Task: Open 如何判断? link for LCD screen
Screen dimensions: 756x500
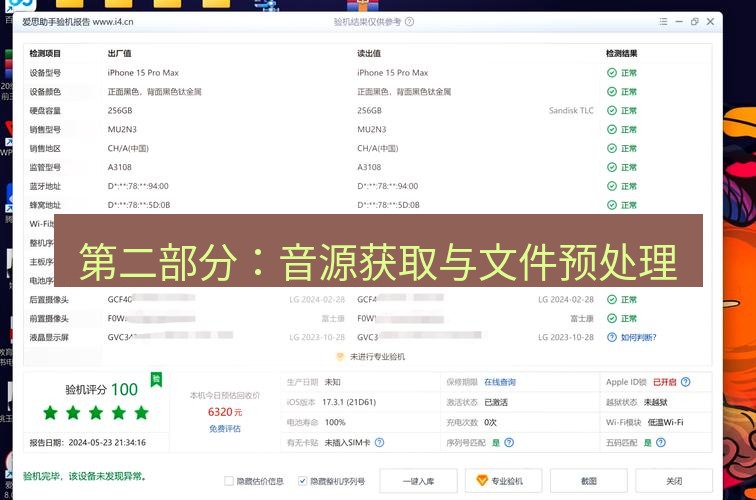Action: pos(638,338)
